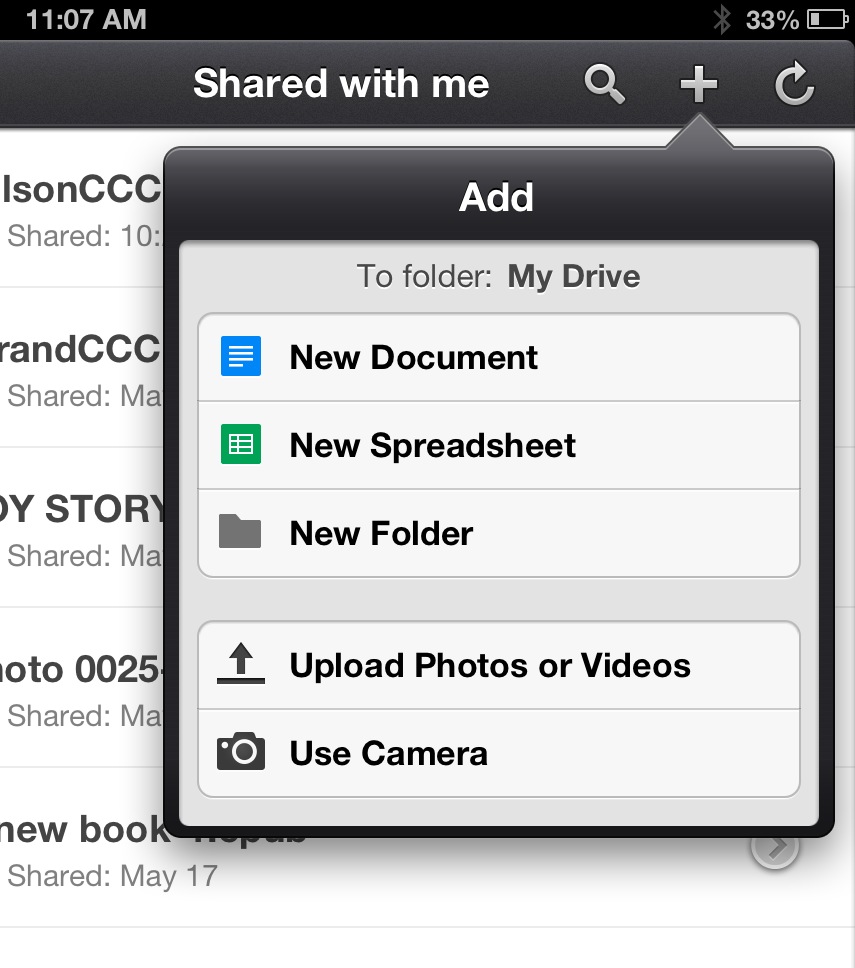Image resolution: width=855 pixels, height=968 pixels.
Task: Open the Y STORY shared item
Action: click(x=81, y=528)
